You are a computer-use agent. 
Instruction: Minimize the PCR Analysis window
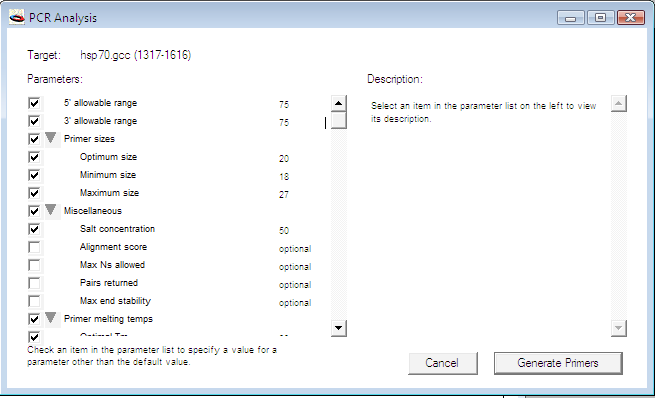coord(571,18)
